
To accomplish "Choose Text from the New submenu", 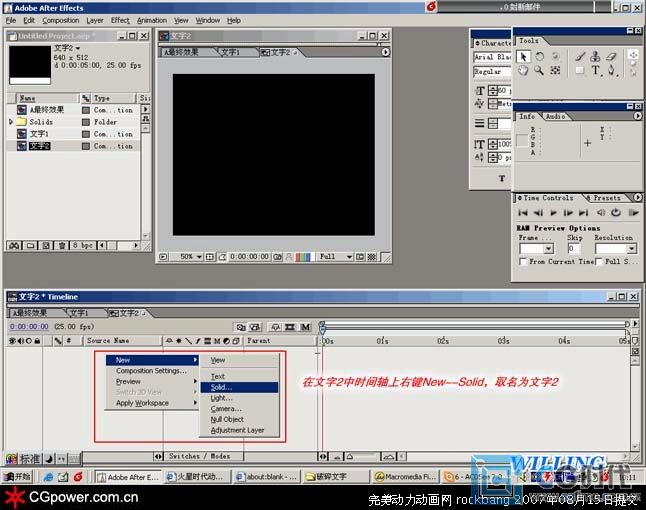I will pos(239,377).
